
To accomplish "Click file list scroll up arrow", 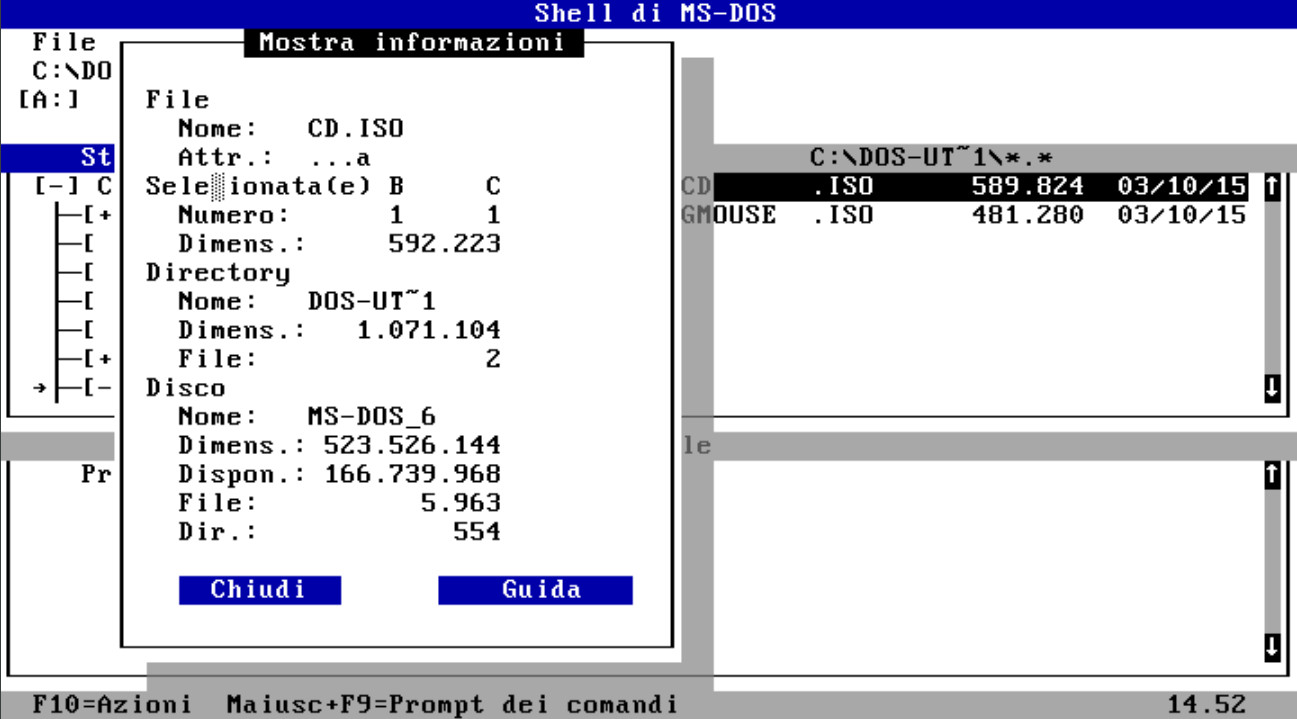I will 1272,187.
